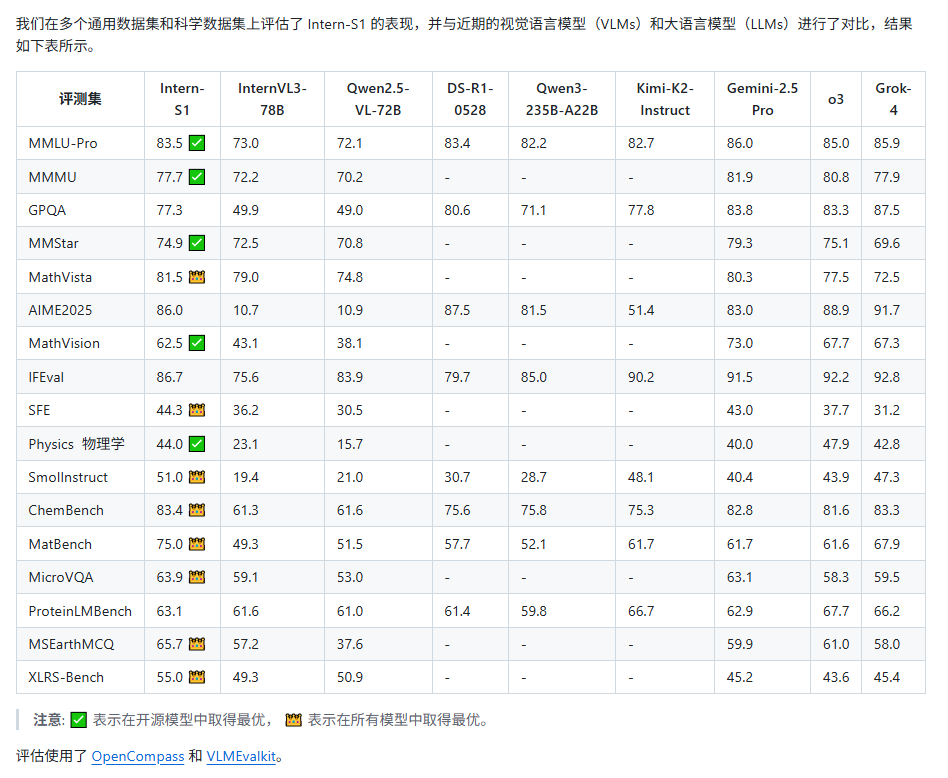948x778 pixels.
Task: Select the ChemBench row label
Action: point(66,510)
